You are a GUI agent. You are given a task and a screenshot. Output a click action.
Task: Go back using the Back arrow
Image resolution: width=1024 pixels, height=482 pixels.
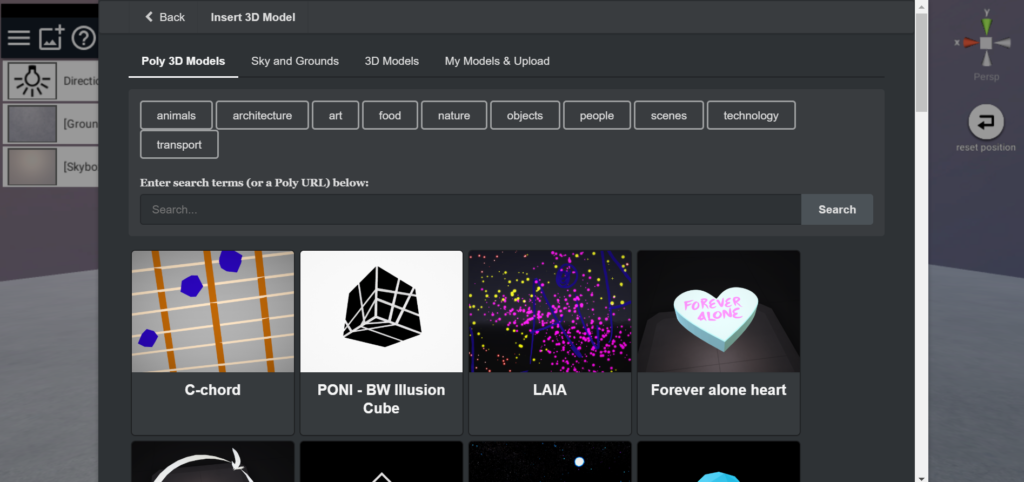point(165,17)
